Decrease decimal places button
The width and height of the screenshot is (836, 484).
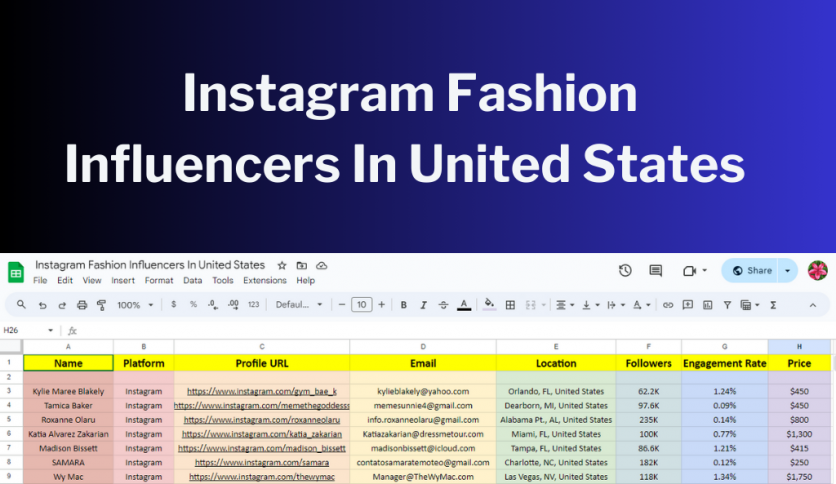213,305
